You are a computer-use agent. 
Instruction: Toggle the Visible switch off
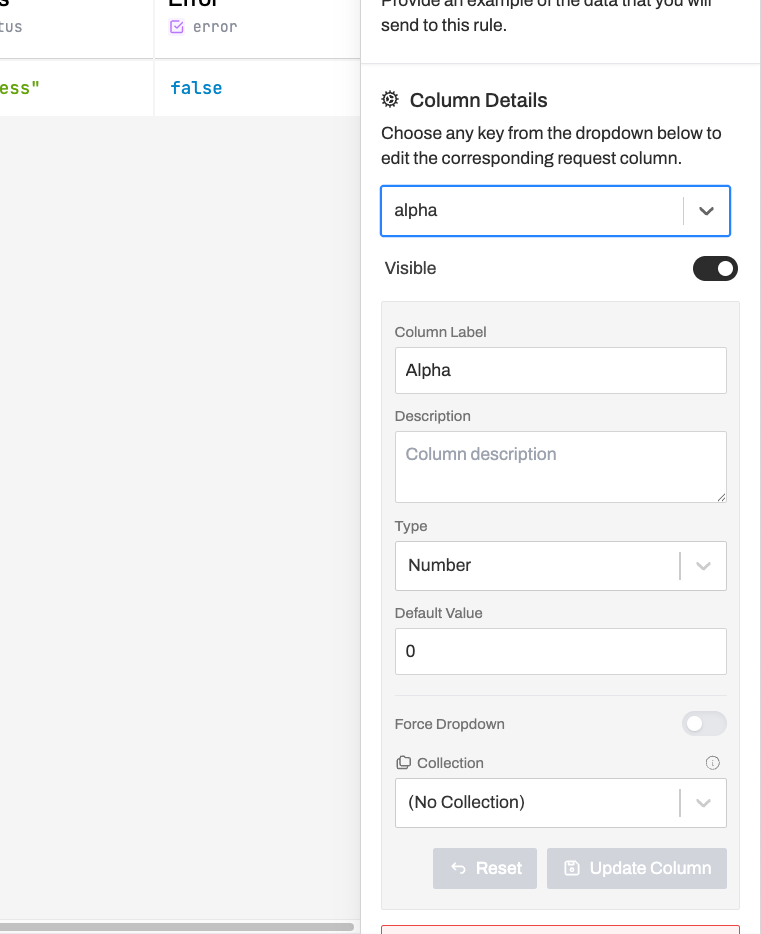point(715,268)
